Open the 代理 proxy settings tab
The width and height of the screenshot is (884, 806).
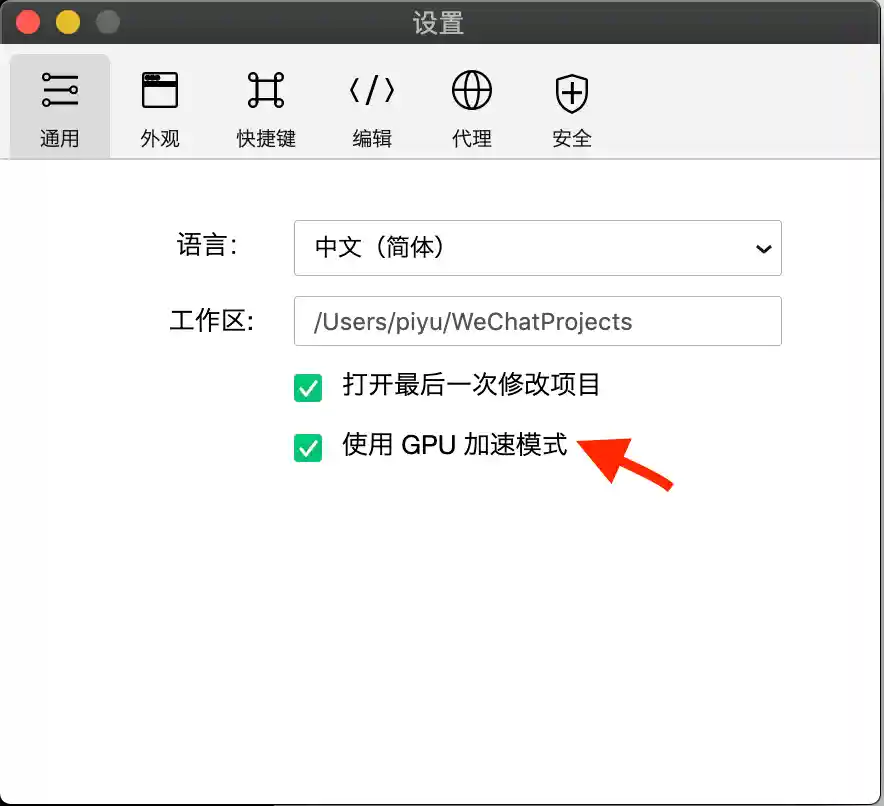click(471, 107)
